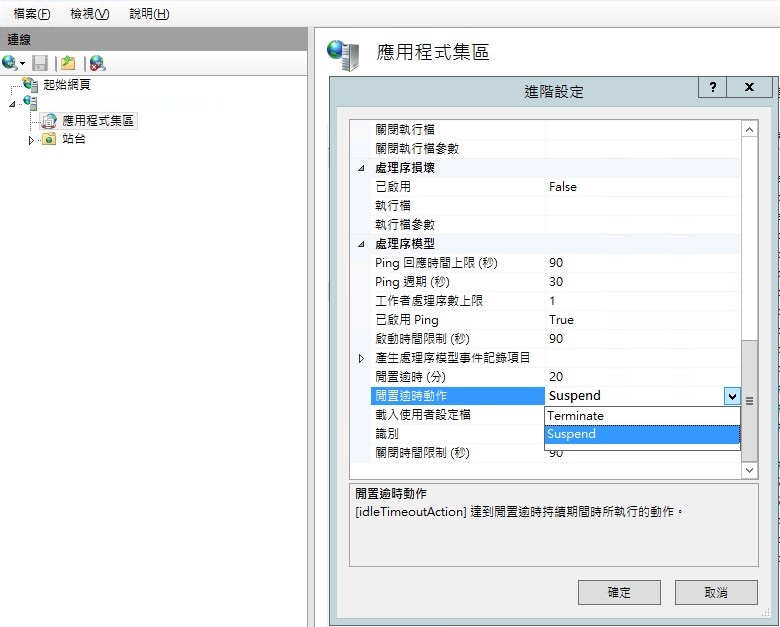Click the large 應用程式集區 header icon
Image resolution: width=780 pixels, height=627 pixels.
343,55
